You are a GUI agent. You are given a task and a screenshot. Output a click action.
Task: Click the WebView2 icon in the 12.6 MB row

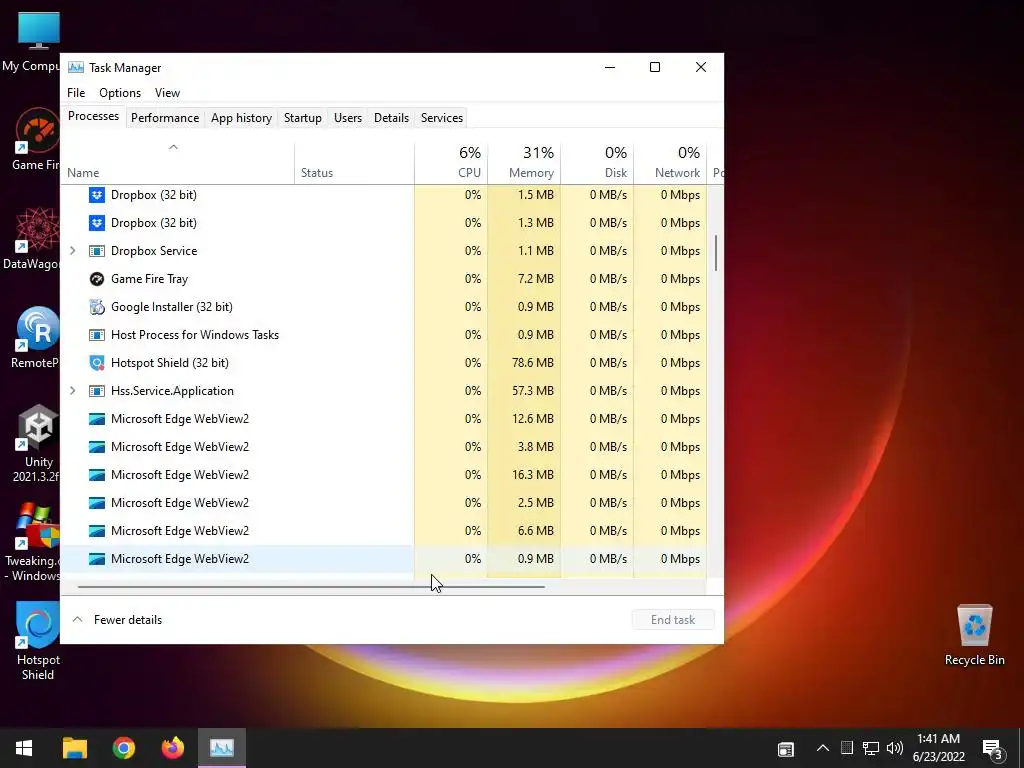(97, 419)
